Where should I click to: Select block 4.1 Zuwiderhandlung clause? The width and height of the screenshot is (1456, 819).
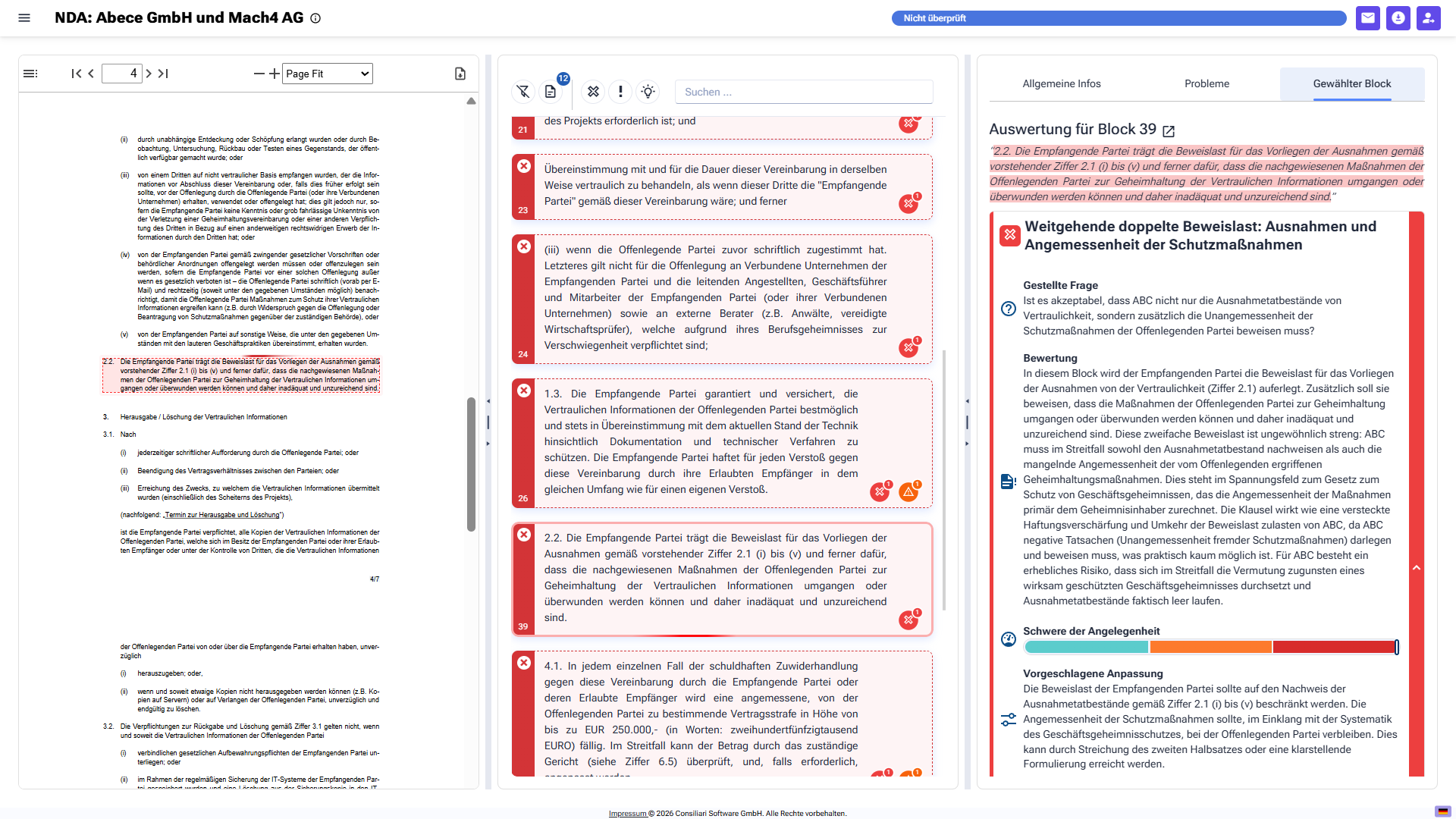(x=701, y=717)
